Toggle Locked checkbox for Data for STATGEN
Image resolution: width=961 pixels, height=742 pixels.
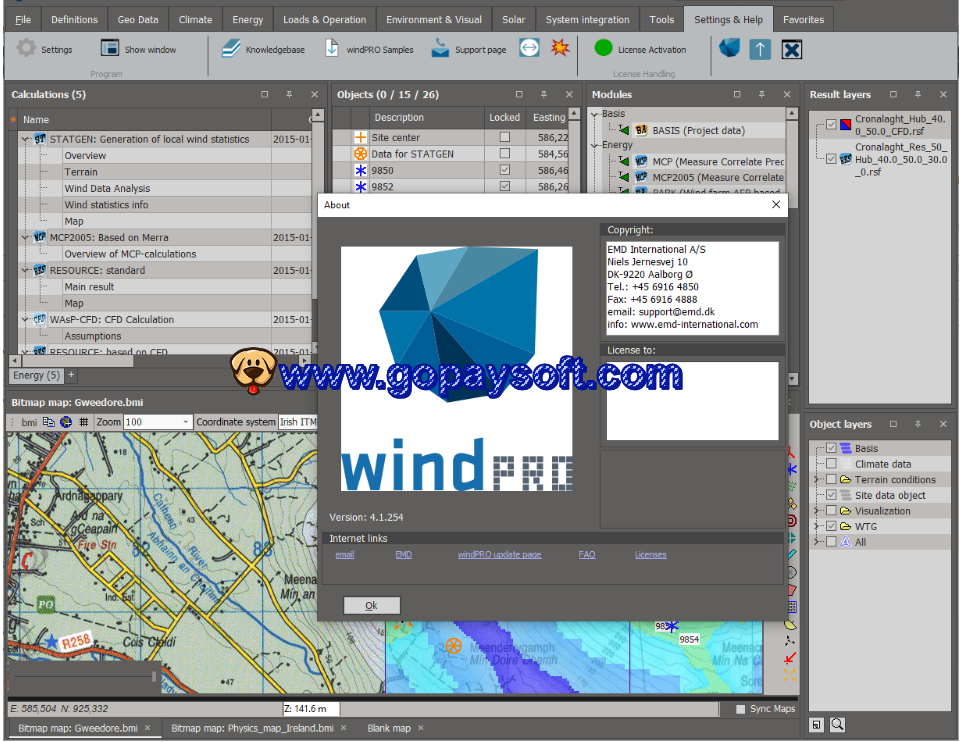(504, 153)
